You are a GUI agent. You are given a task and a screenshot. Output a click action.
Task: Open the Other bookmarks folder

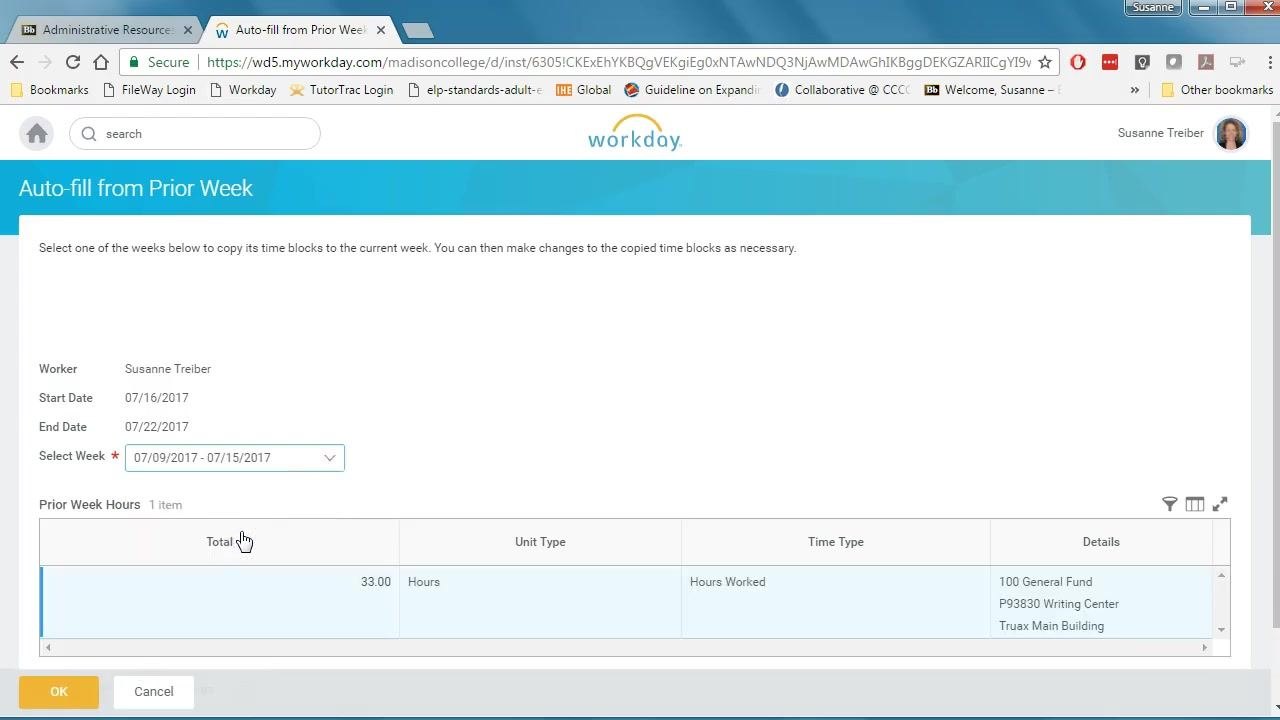[x=1217, y=90]
